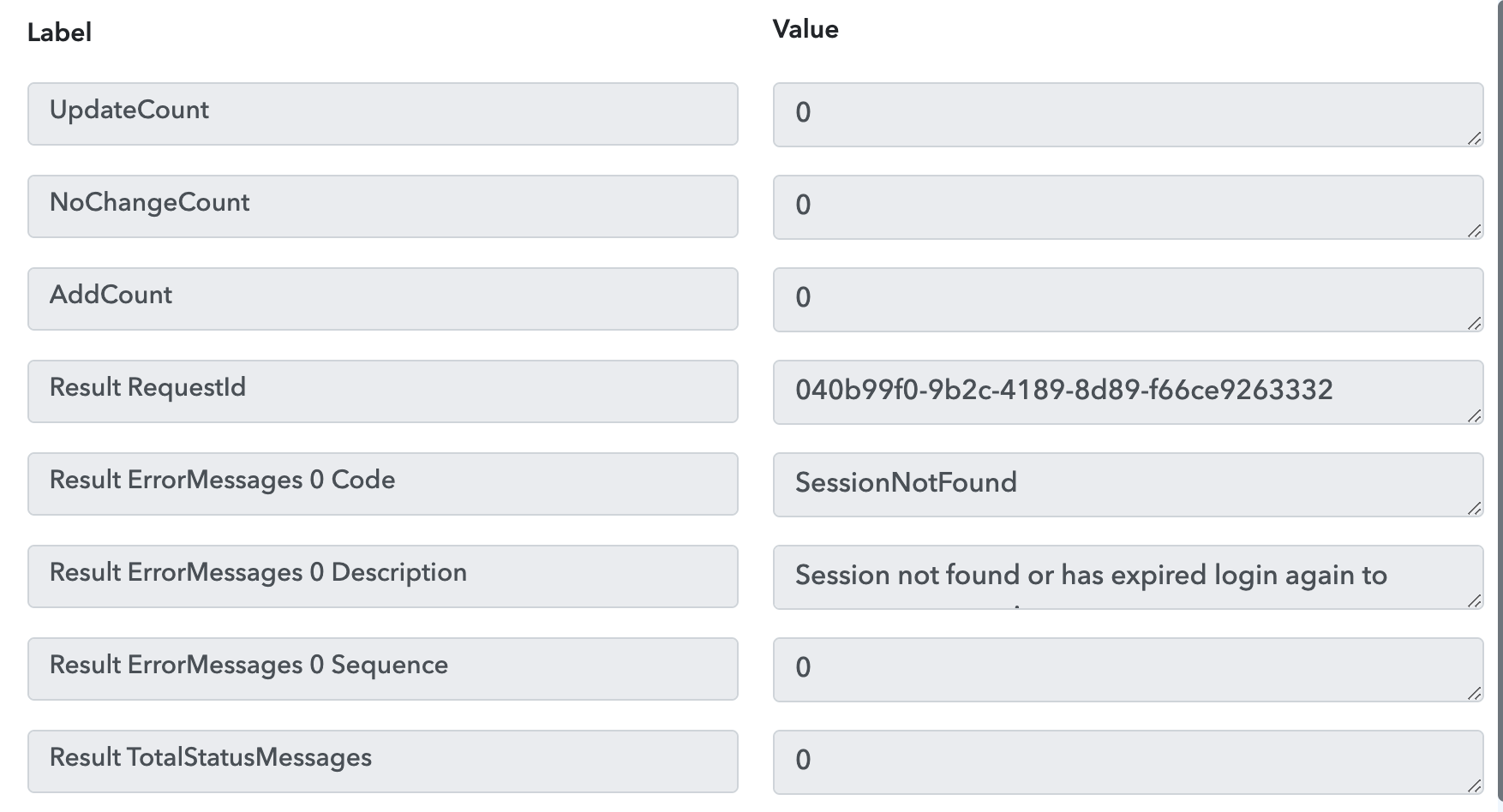1503x812 pixels.
Task: Select the Result TotalStatusMessages label field
Action: 382,761
